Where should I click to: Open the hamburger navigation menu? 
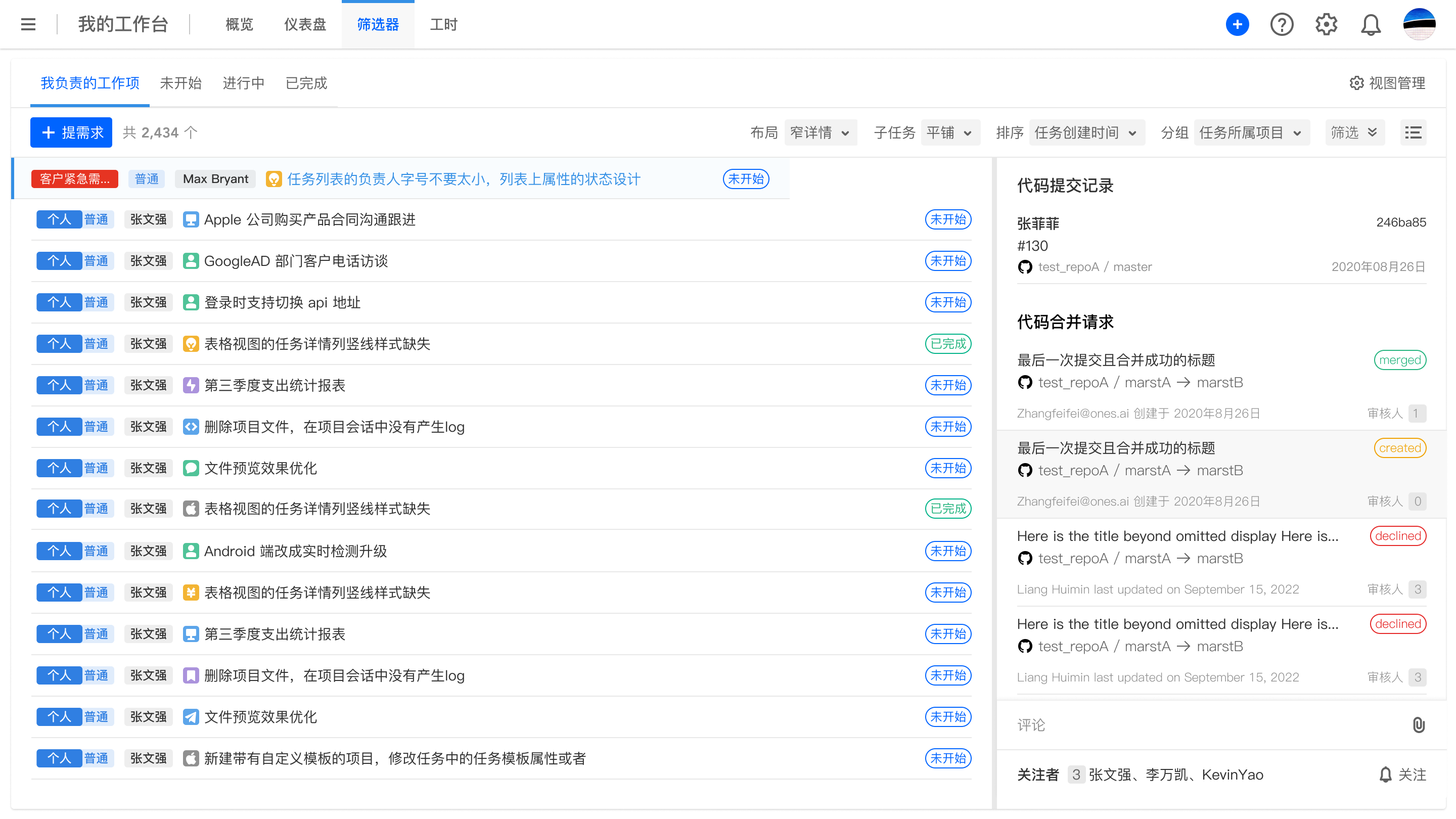pos(28,24)
